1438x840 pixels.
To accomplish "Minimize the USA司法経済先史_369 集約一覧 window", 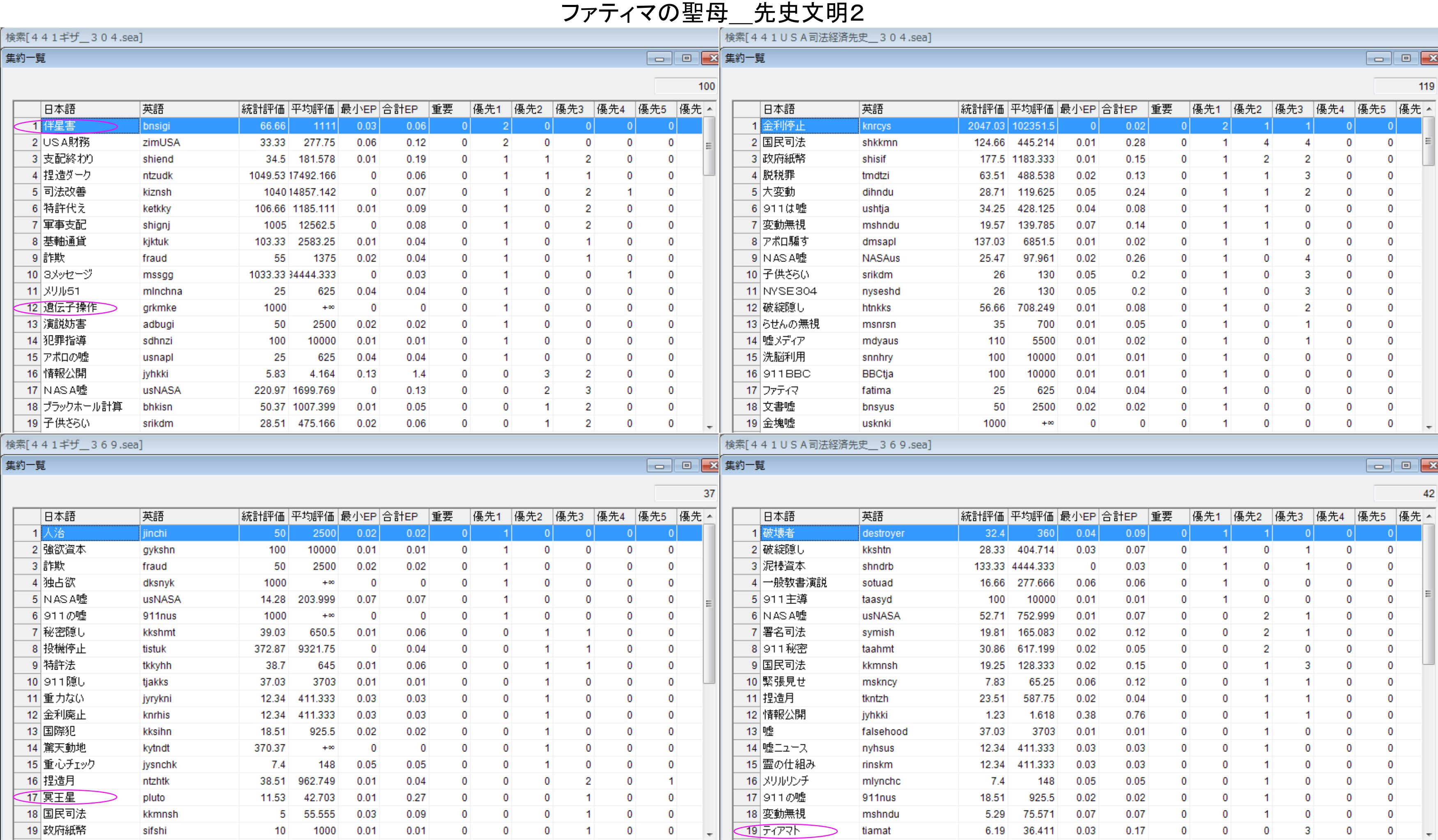I will [x=1378, y=466].
